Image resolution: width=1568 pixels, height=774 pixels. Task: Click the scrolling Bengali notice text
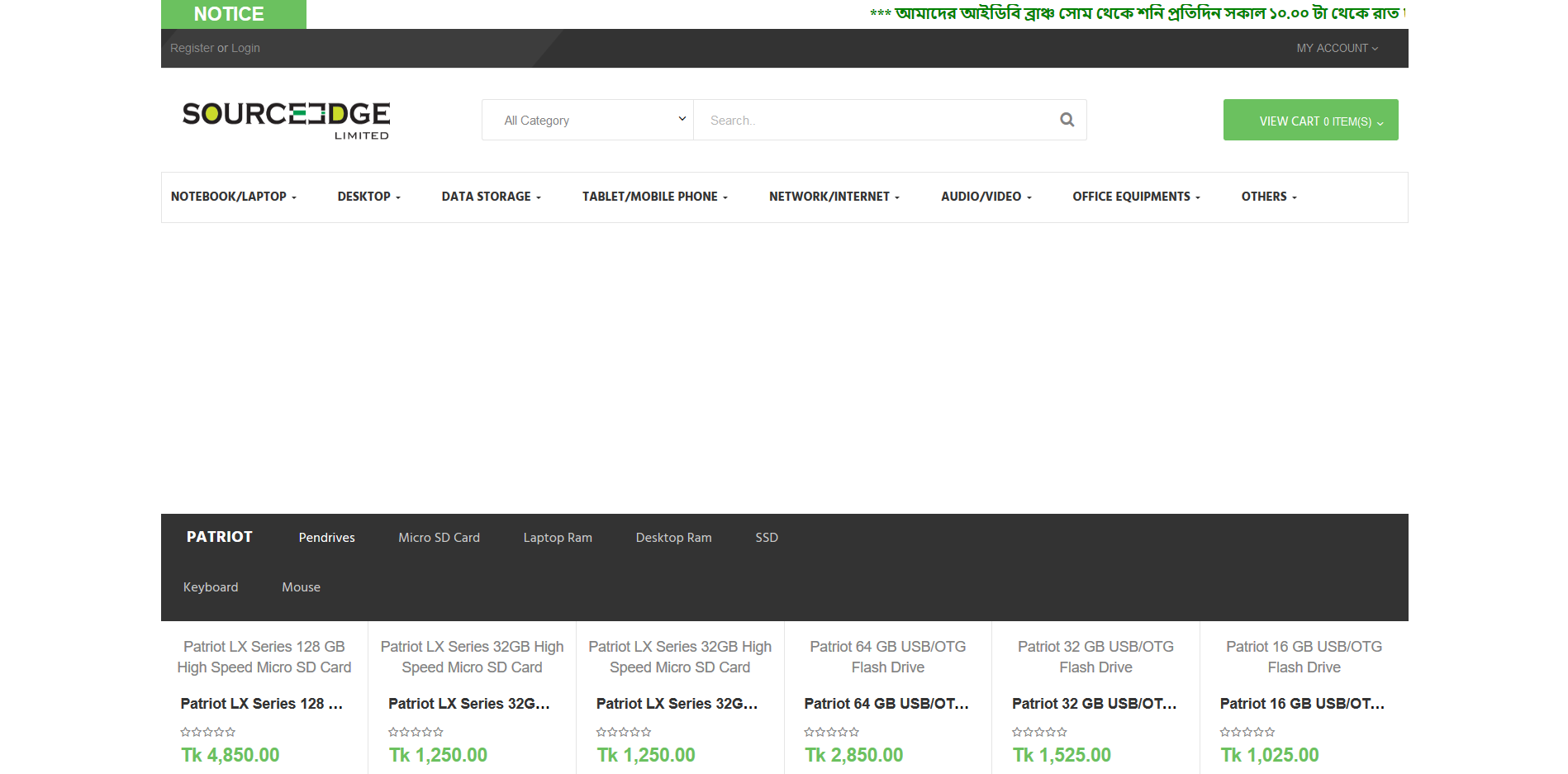(x=1138, y=13)
